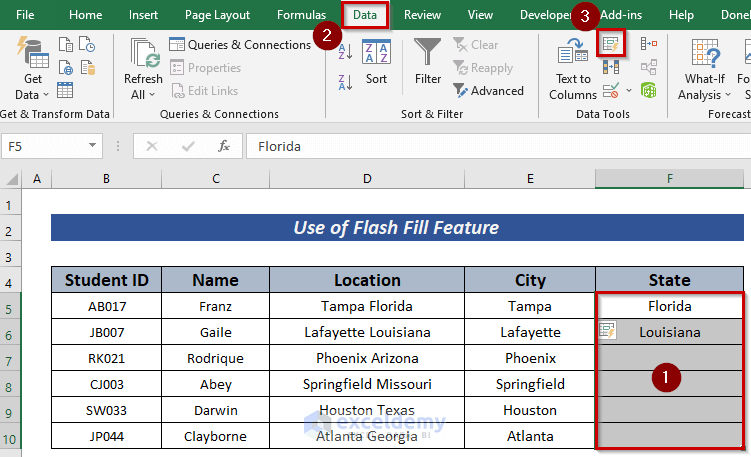Toggle the Filter funnel button
The image size is (751, 457).
click(x=428, y=62)
